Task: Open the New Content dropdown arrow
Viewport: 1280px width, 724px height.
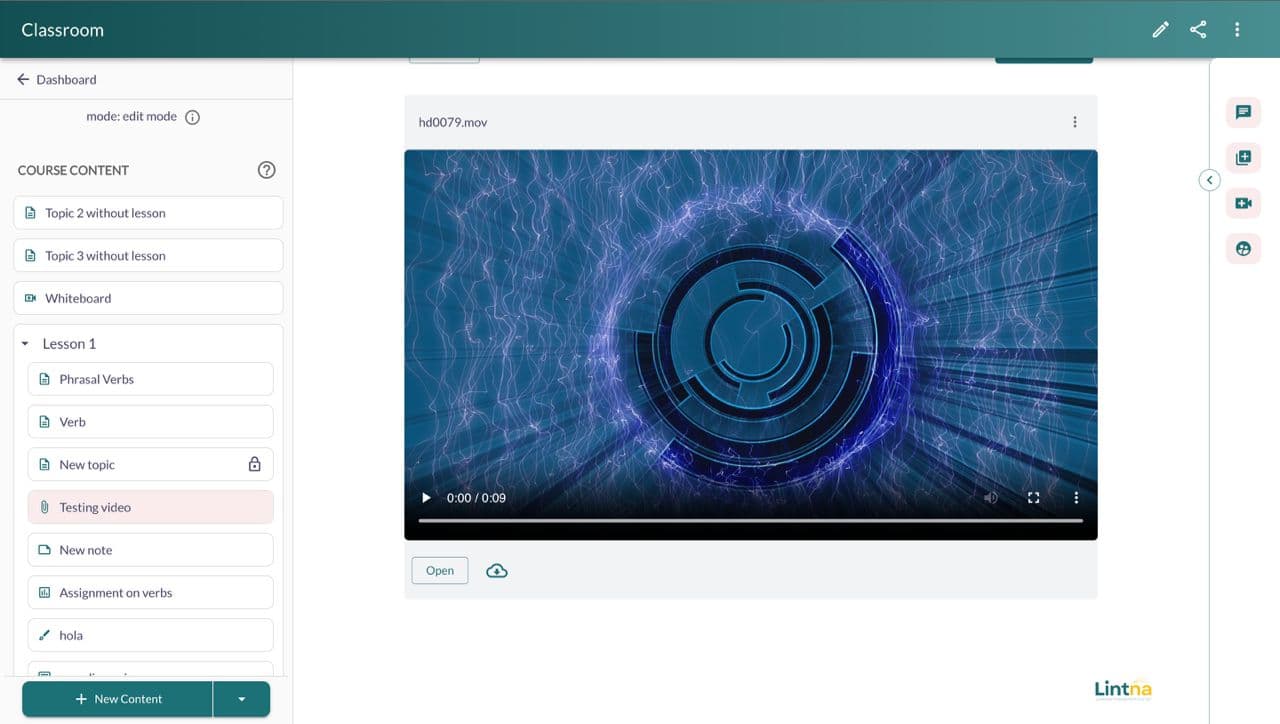Action: point(241,699)
